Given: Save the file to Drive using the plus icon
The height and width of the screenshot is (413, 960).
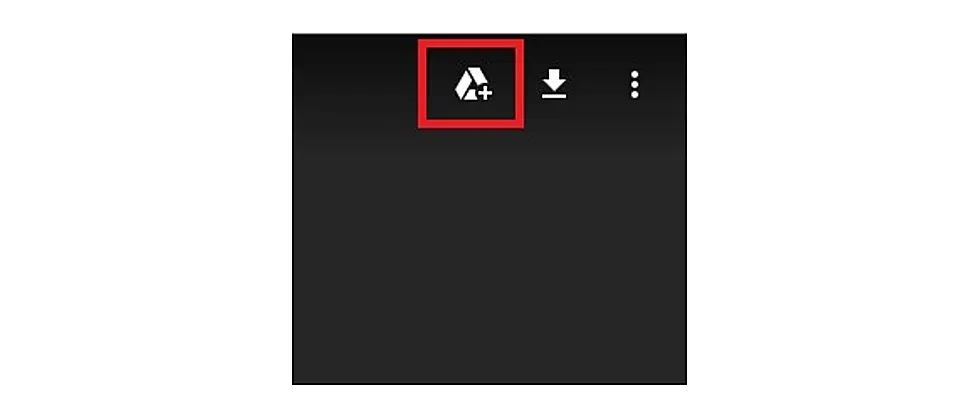Looking at the screenshot, I should coord(473,84).
